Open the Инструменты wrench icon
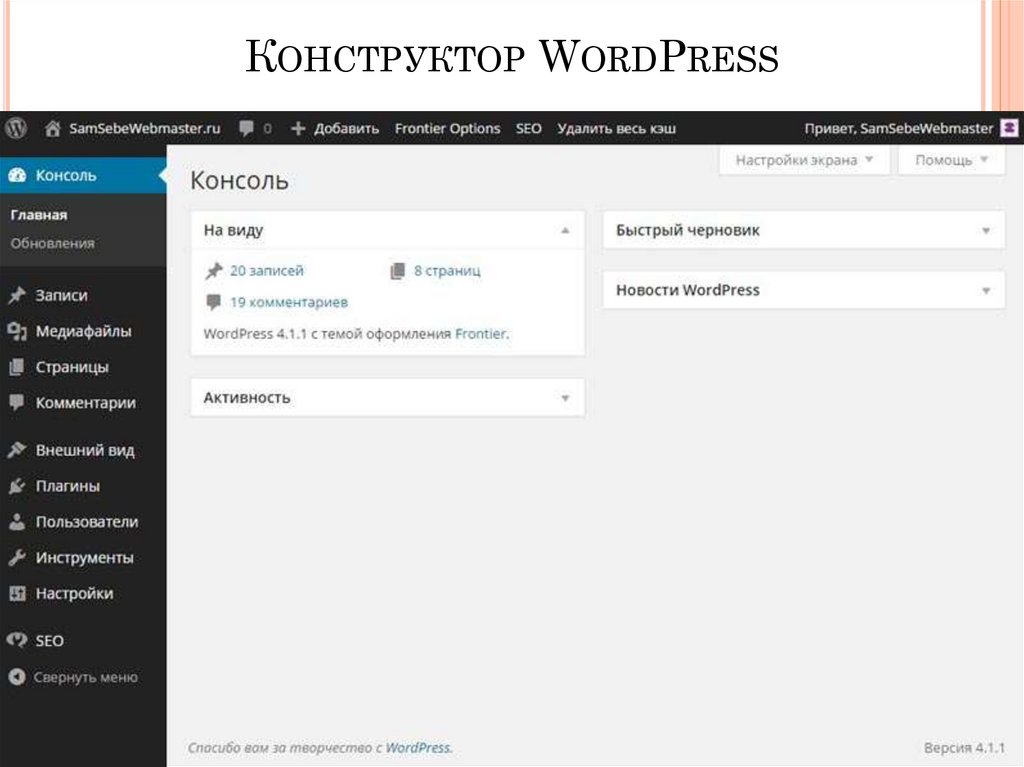The height and width of the screenshot is (767, 1024). click(18, 558)
